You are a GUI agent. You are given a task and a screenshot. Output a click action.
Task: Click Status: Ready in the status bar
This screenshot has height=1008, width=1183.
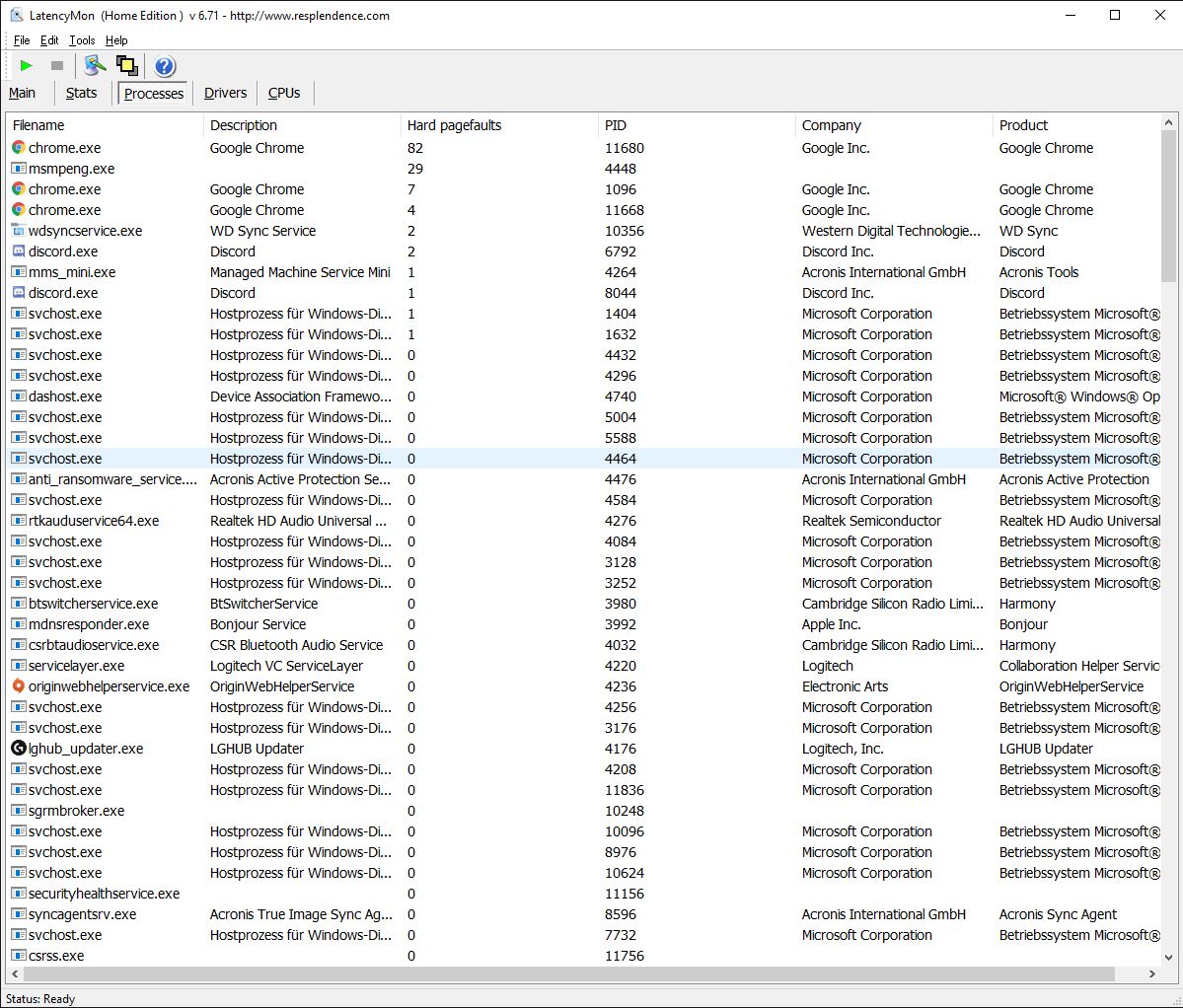click(x=40, y=998)
